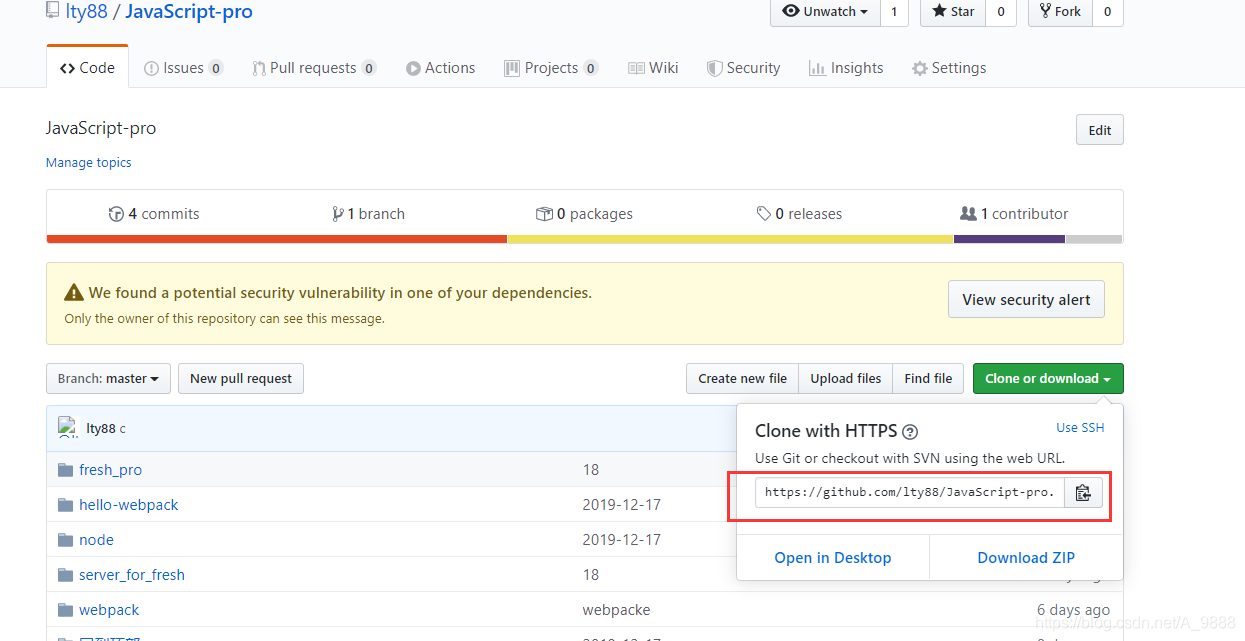View the 1 contributor link
Viewport: 1245px width, 641px height.
[1014, 214]
